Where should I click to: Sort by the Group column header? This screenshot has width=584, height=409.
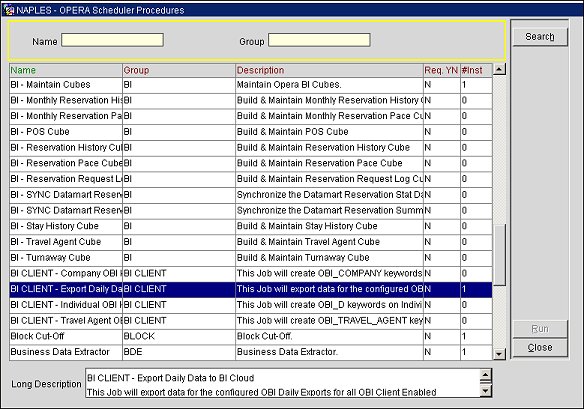pyautogui.click(x=179, y=70)
